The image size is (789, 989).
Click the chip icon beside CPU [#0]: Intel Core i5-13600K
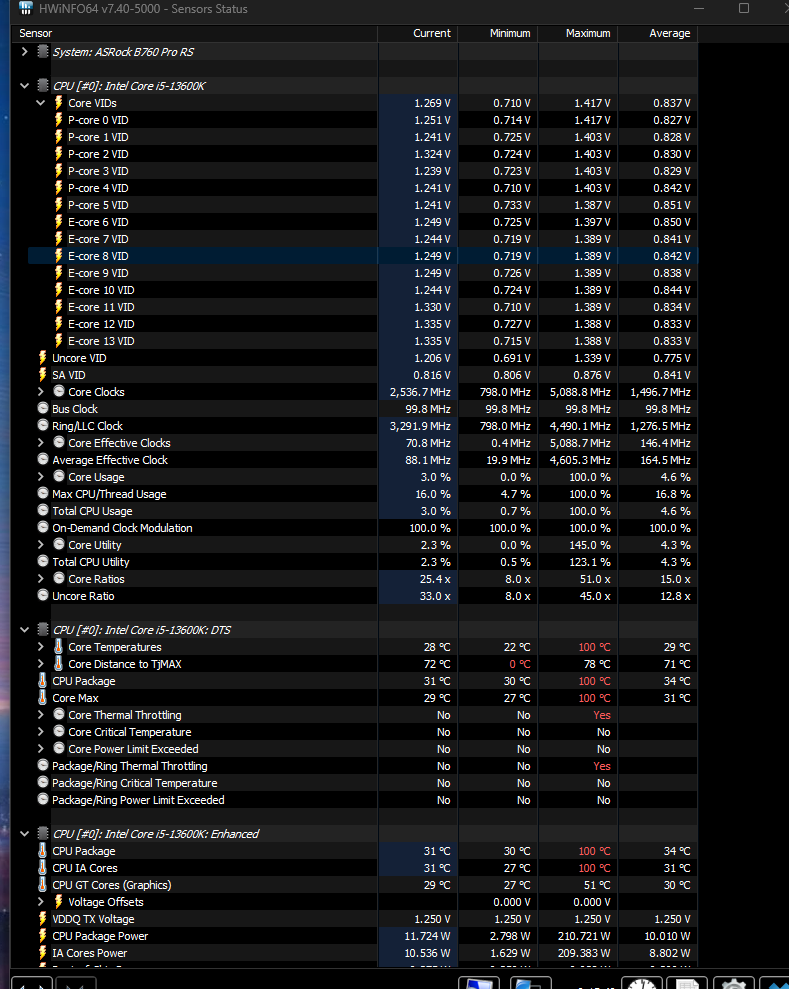[43, 86]
